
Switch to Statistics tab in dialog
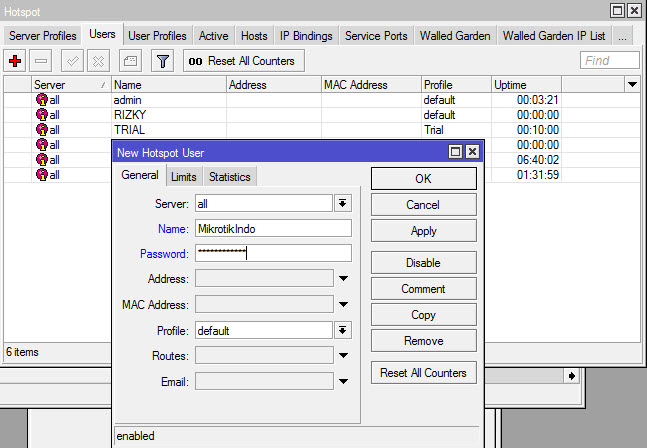pyautogui.click(x=229, y=177)
